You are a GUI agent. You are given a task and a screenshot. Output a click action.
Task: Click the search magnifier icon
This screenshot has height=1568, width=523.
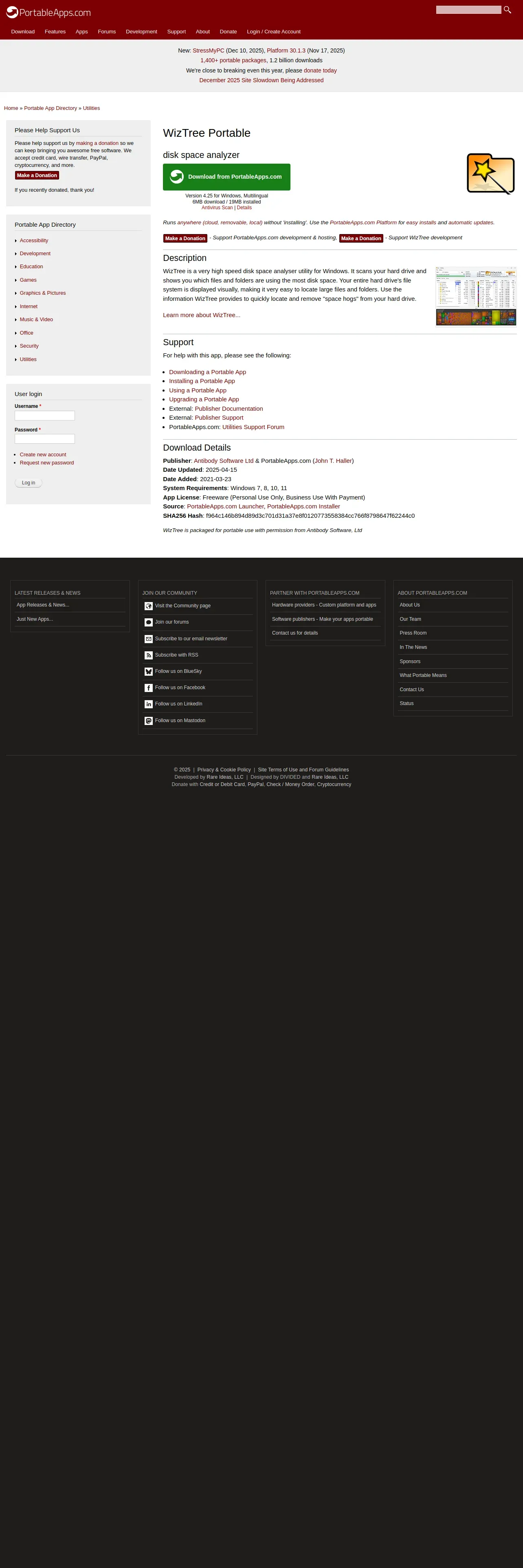coord(507,10)
